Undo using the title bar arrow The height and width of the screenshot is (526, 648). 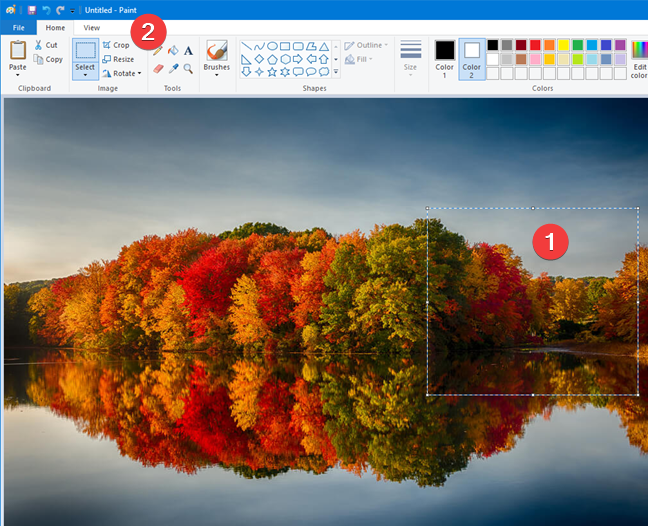(46, 10)
